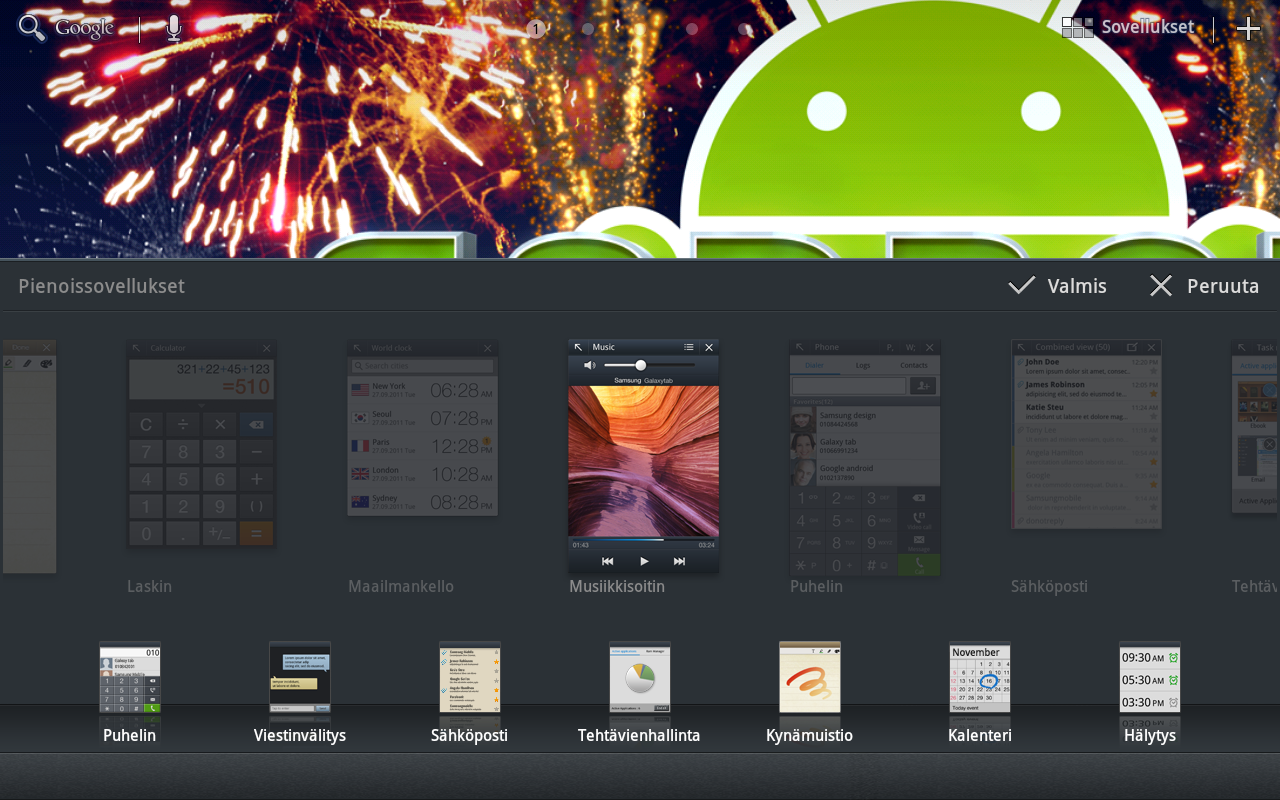Open Google search from the home bar
Screen dimensions: 1280x800
[x=66, y=28]
